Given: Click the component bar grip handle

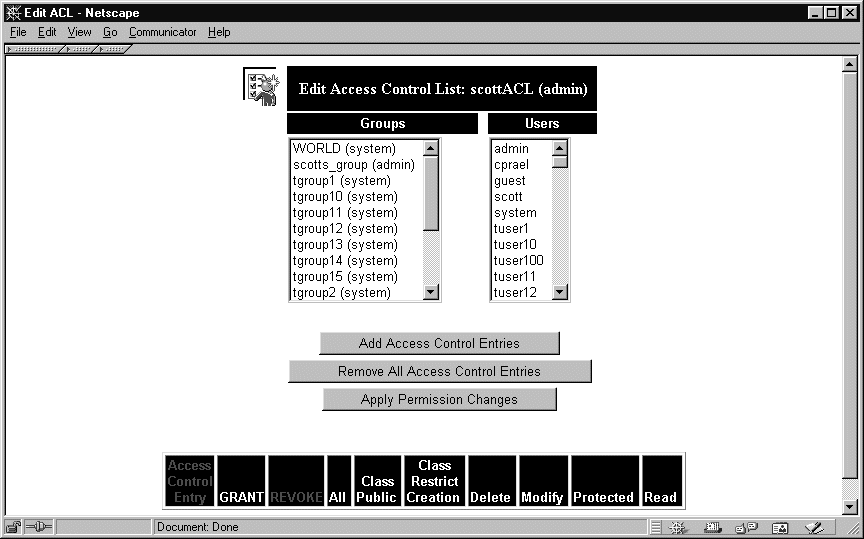Looking at the screenshot, I should (x=655, y=527).
